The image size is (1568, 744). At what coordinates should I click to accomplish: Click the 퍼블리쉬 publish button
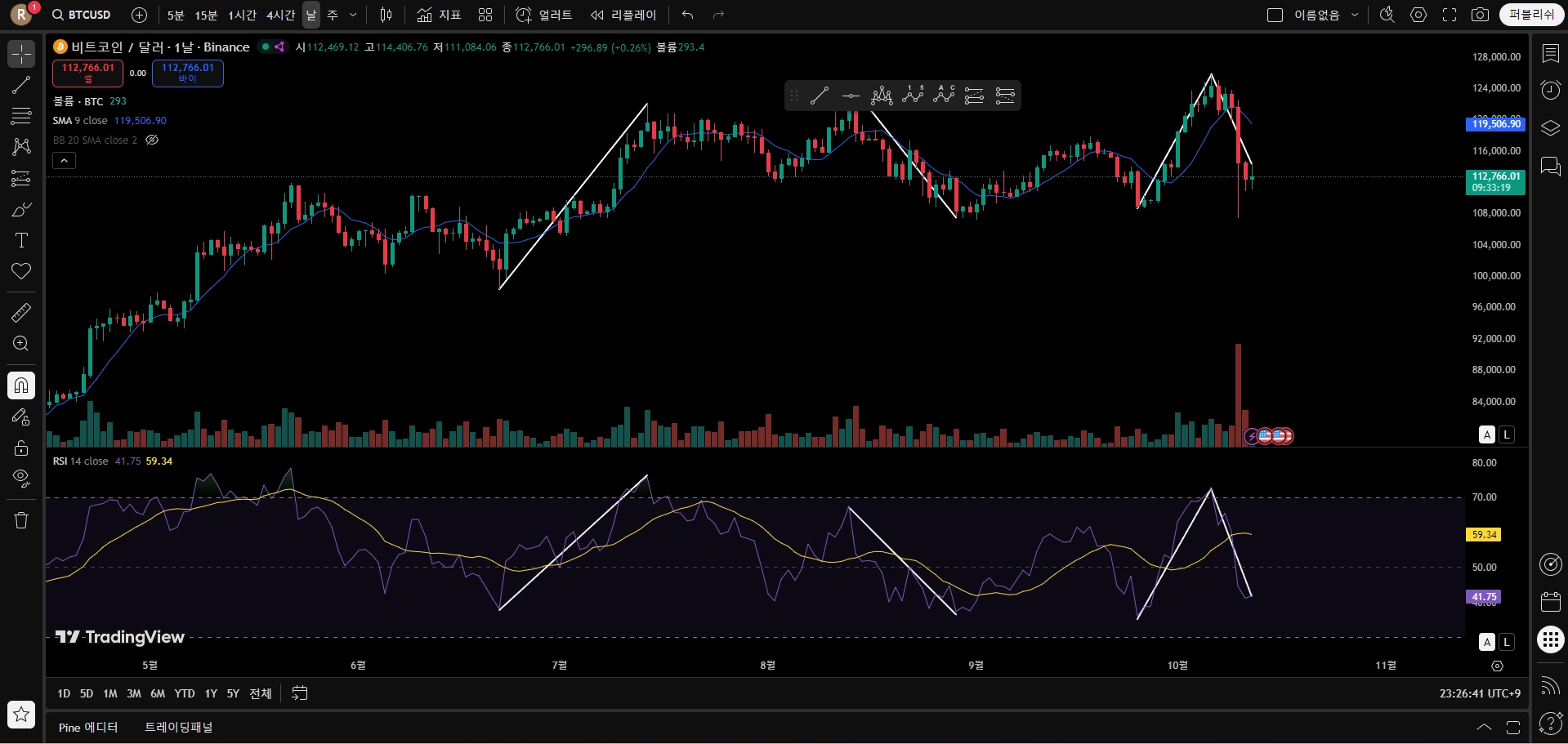point(1531,15)
